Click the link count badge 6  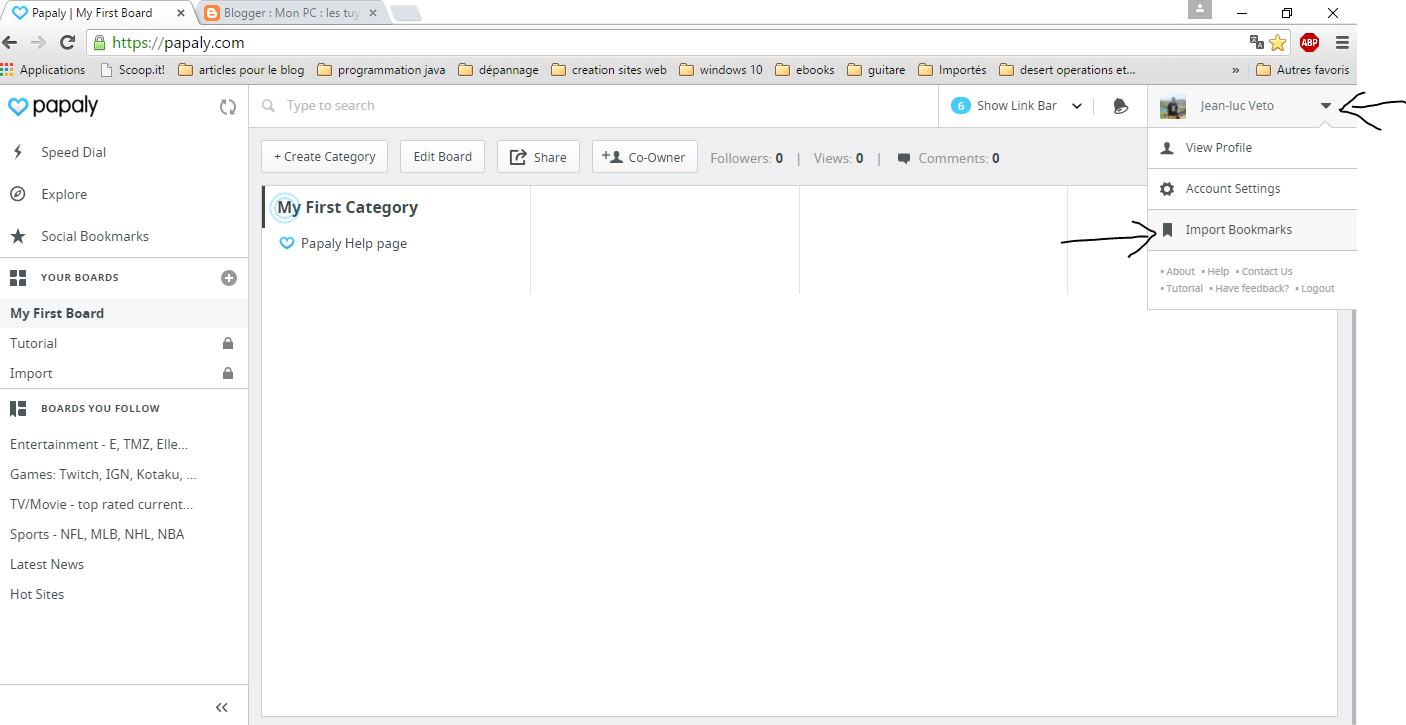[x=961, y=105]
